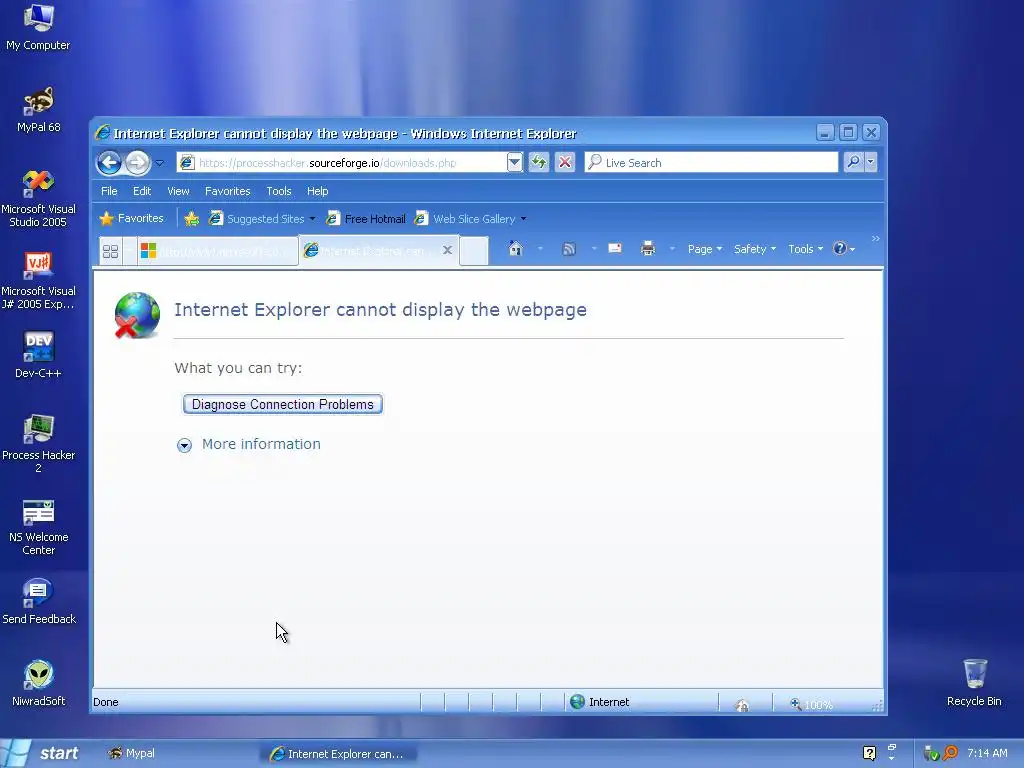Screen dimensions: 1024x768
Task: Open the Edit menu
Action: point(142,191)
